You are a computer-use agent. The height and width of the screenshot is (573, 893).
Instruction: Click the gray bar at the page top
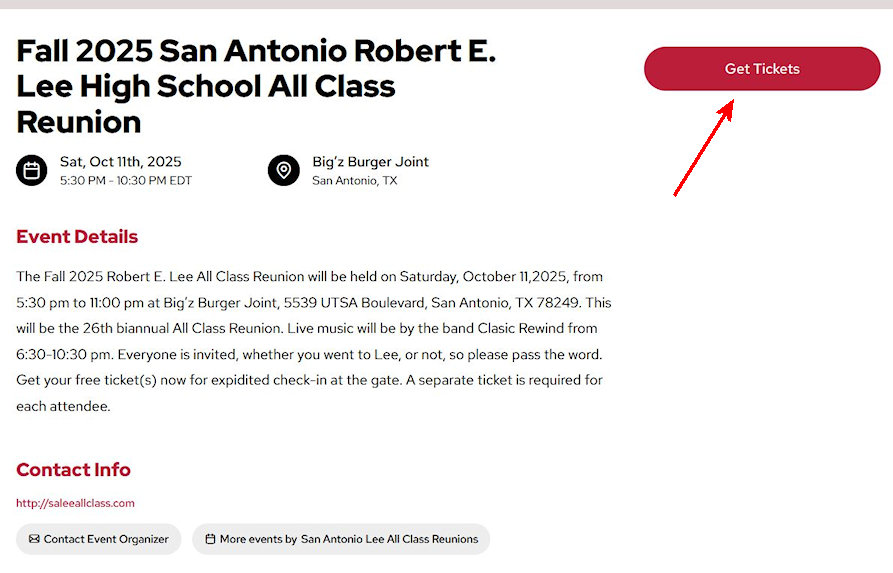(x=446, y=4)
